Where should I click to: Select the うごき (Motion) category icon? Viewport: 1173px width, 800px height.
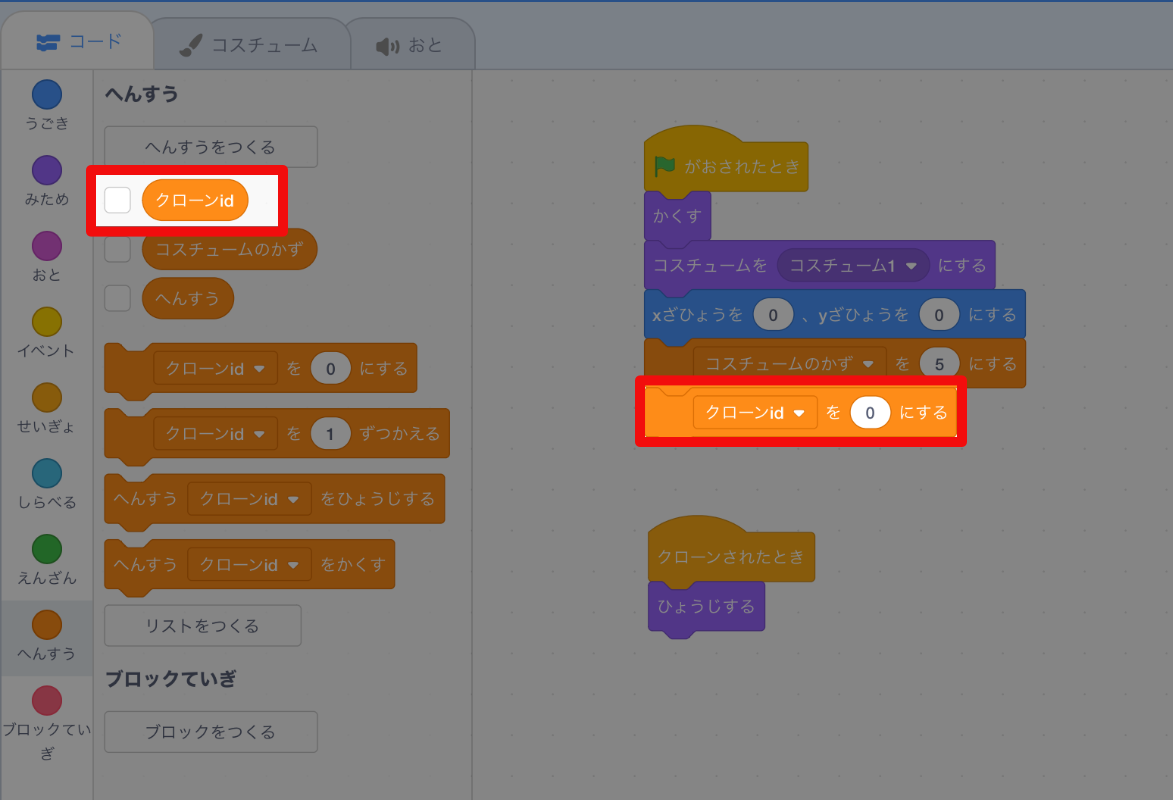46,95
